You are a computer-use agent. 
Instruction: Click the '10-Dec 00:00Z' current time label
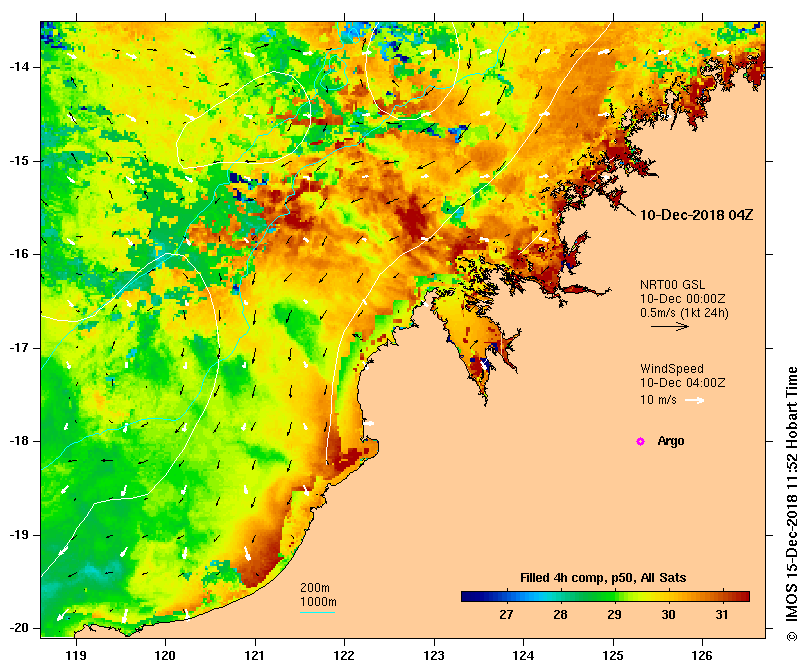[683, 299]
